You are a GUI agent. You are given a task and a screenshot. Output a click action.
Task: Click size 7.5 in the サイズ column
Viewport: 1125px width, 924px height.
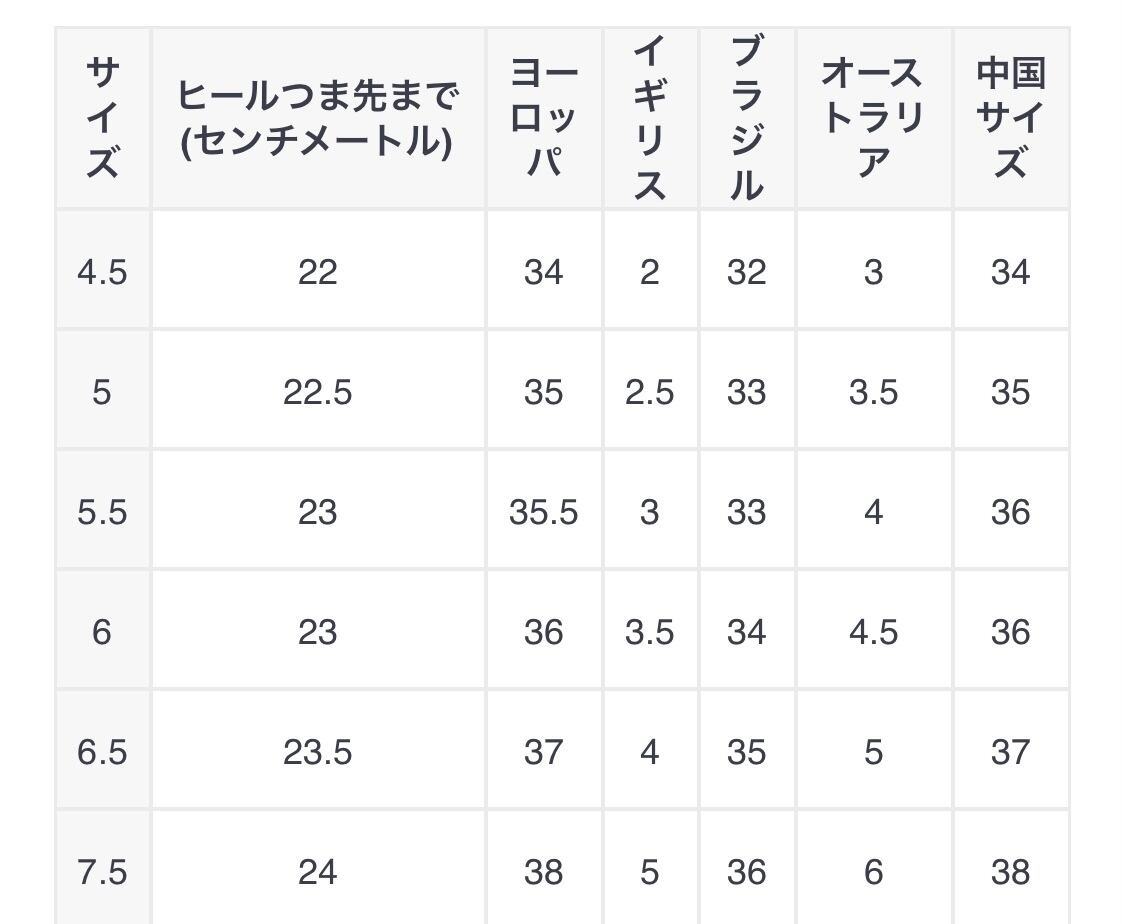(102, 872)
